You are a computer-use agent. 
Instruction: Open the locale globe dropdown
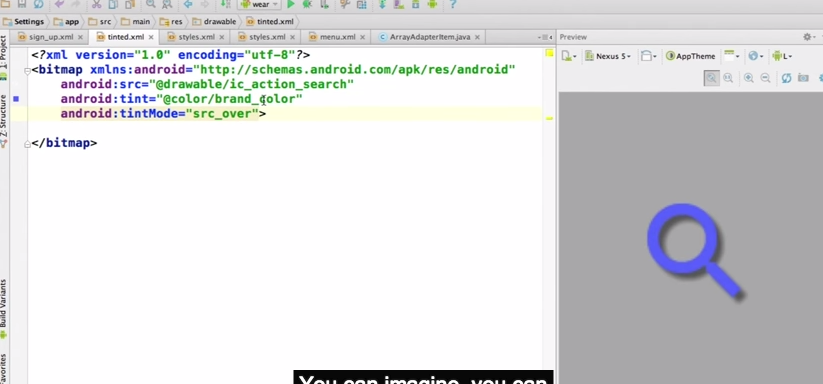coord(756,56)
